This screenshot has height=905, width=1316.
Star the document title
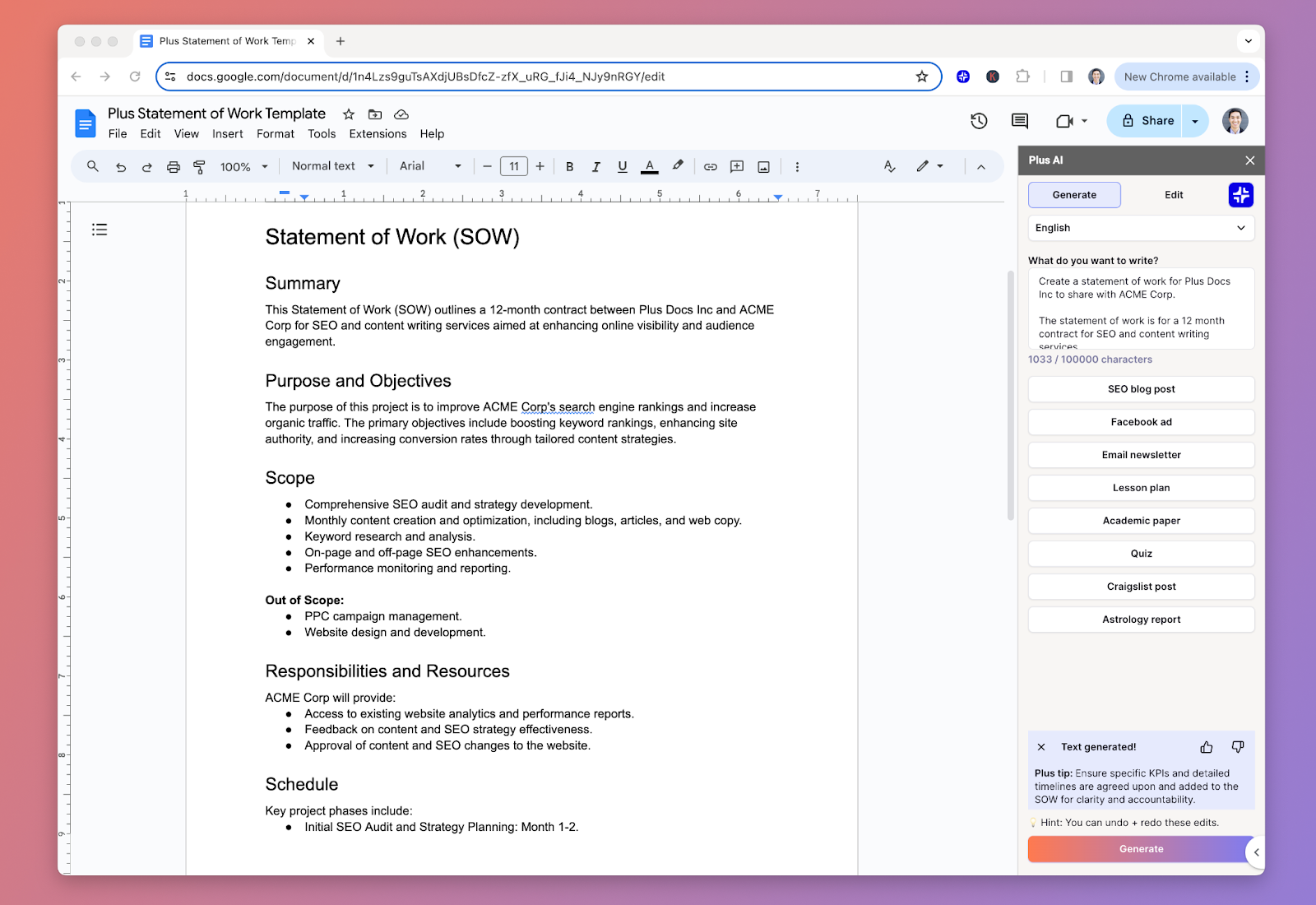349,114
